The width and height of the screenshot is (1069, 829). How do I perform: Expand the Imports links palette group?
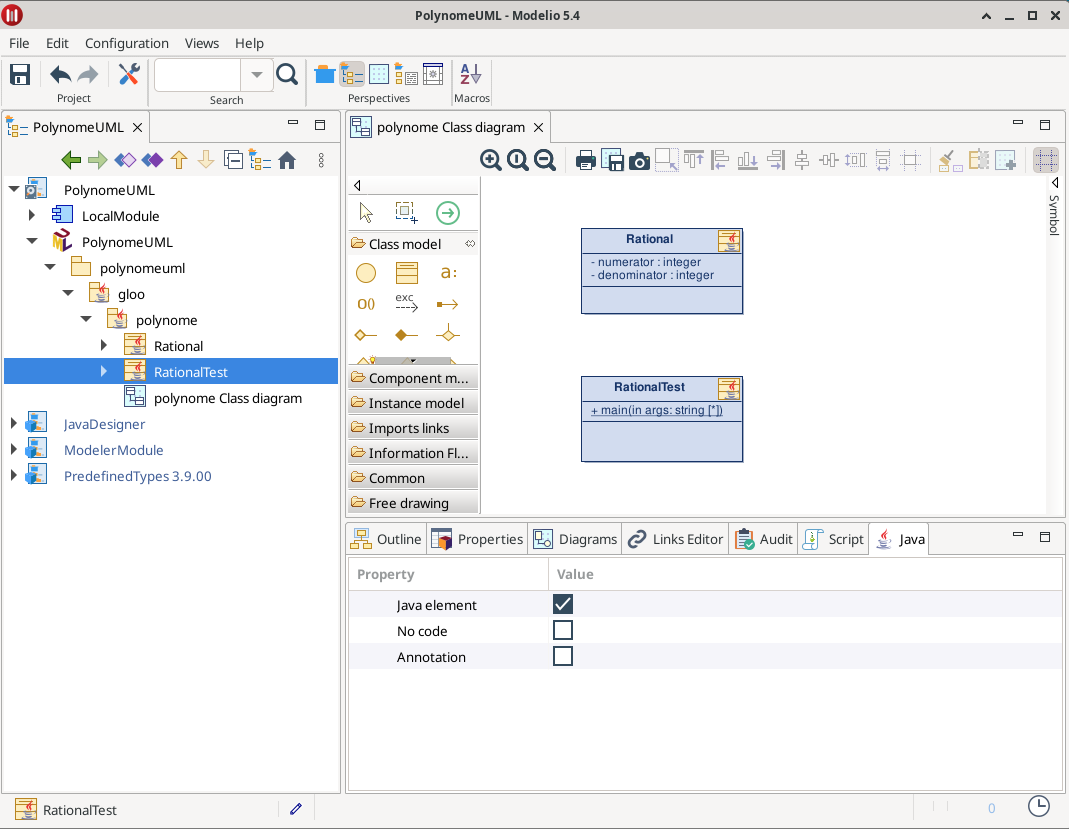point(413,428)
